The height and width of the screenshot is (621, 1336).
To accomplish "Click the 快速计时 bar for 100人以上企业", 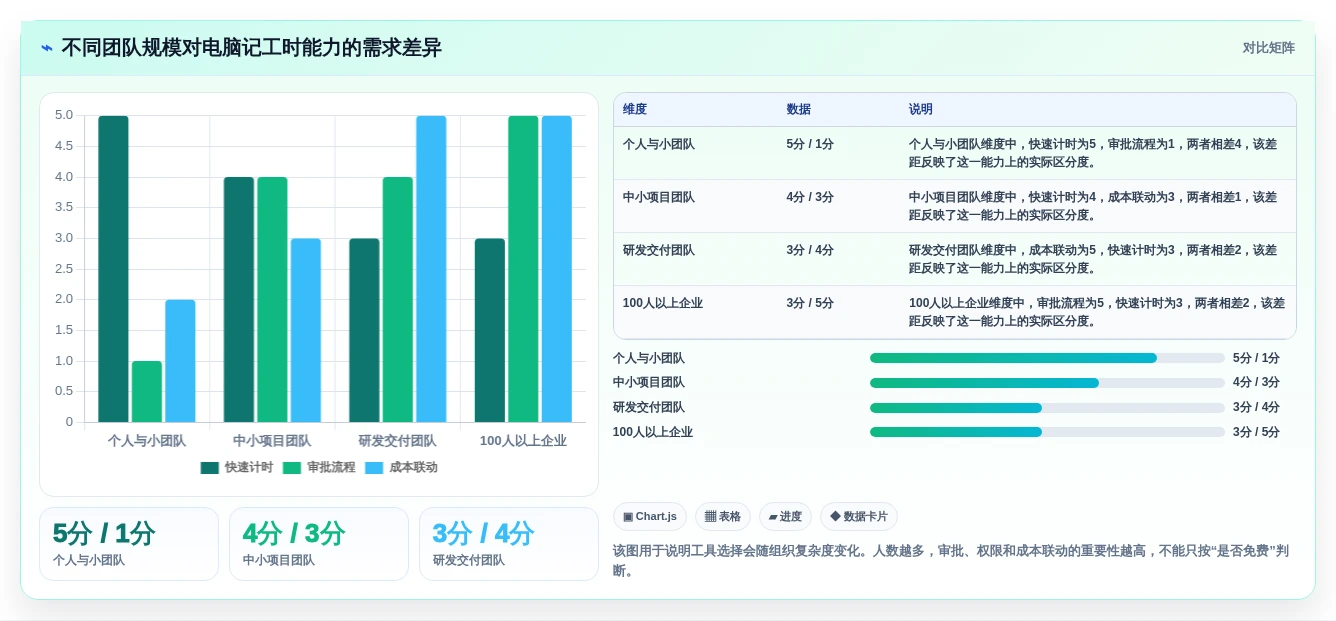I will [490, 330].
